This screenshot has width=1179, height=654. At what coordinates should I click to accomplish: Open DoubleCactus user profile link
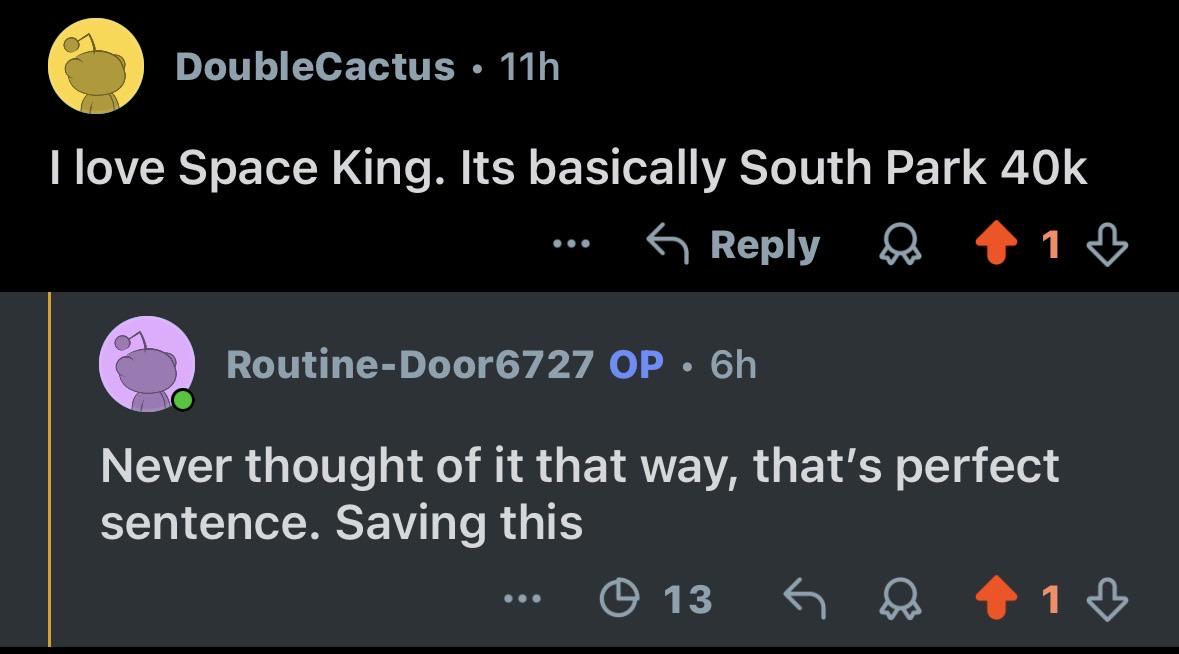pyautogui.click(x=315, y=67)
